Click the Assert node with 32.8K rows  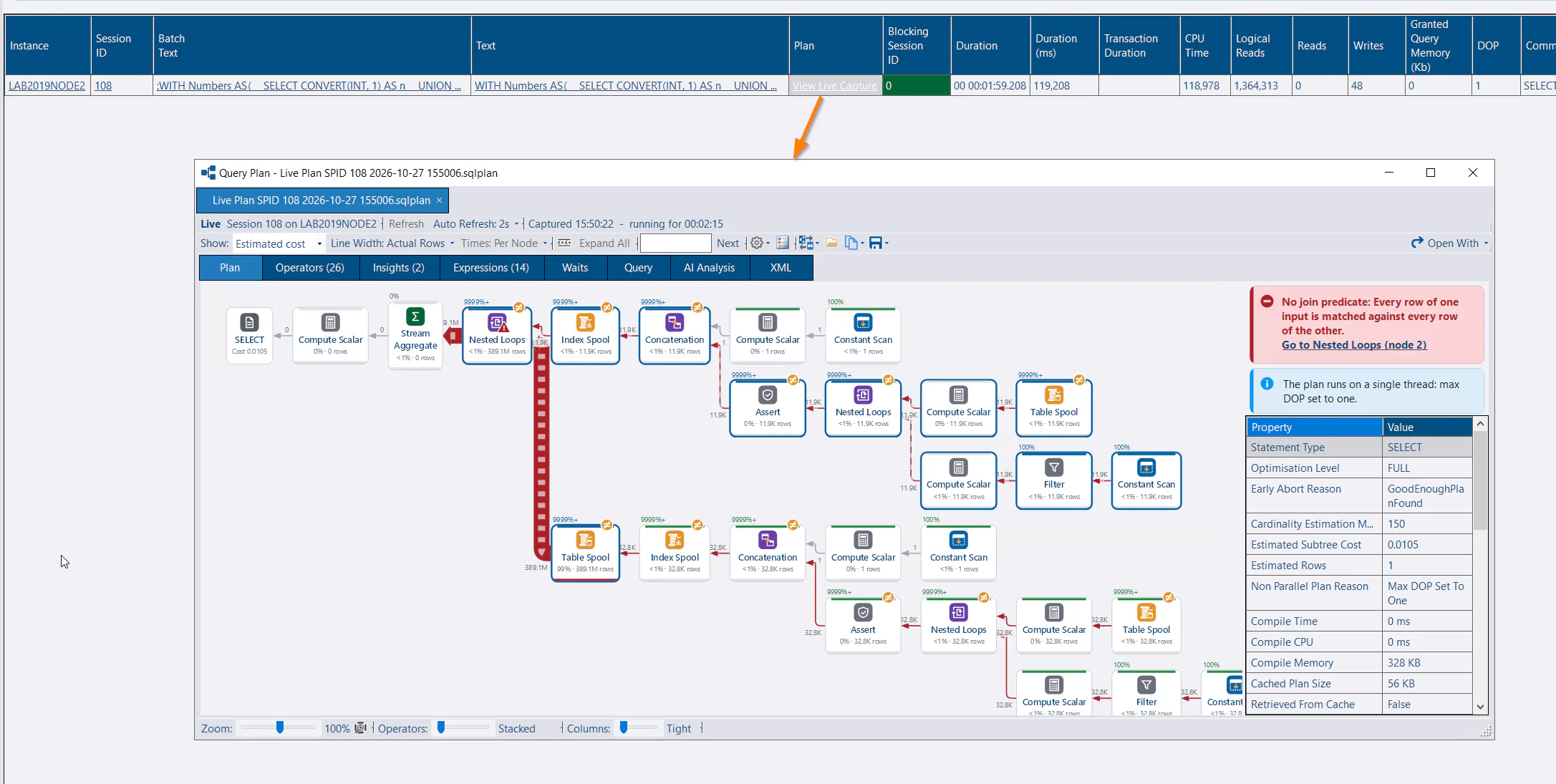[x=863, y=626]
